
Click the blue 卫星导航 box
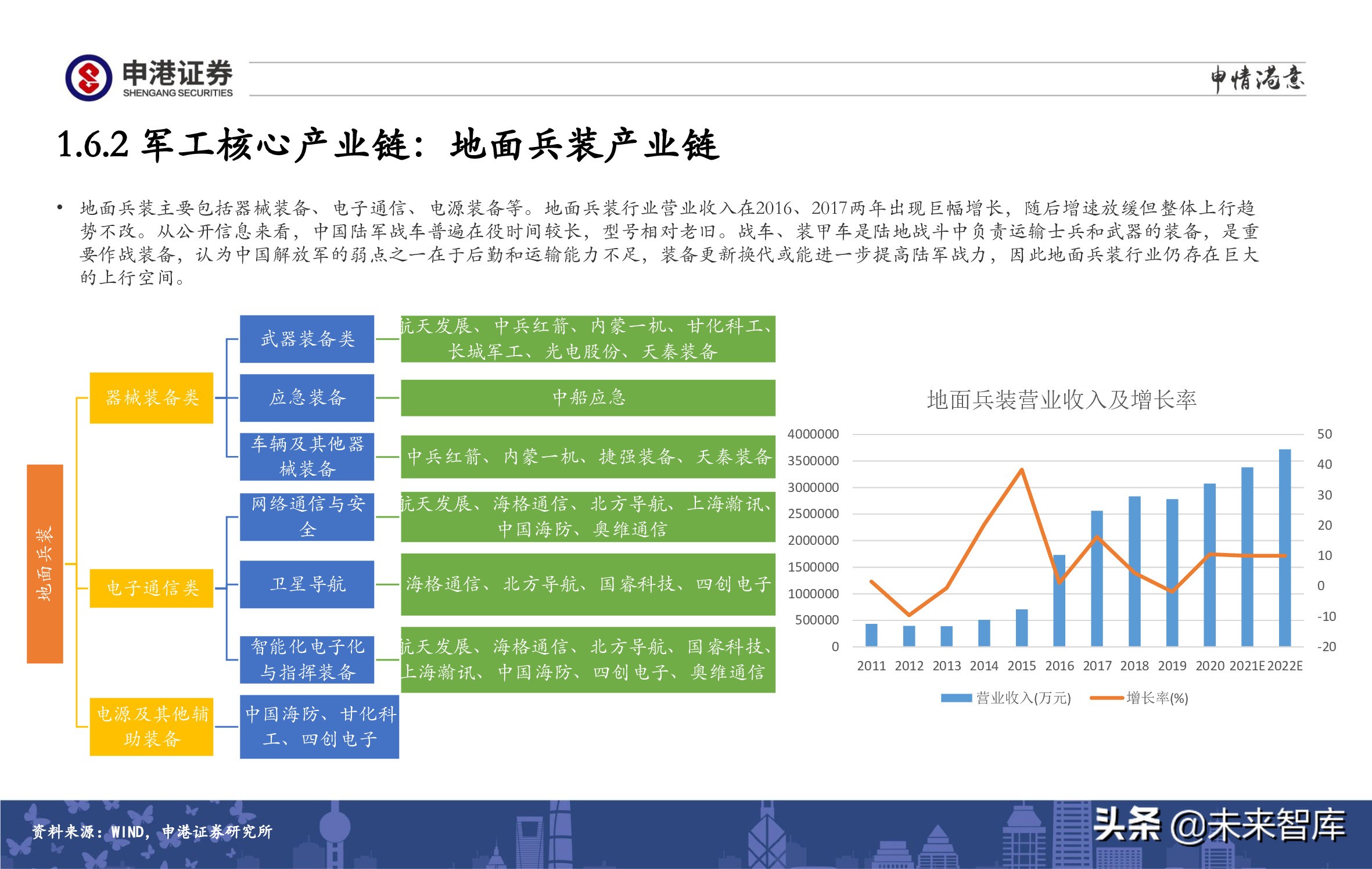click(307, 584)
